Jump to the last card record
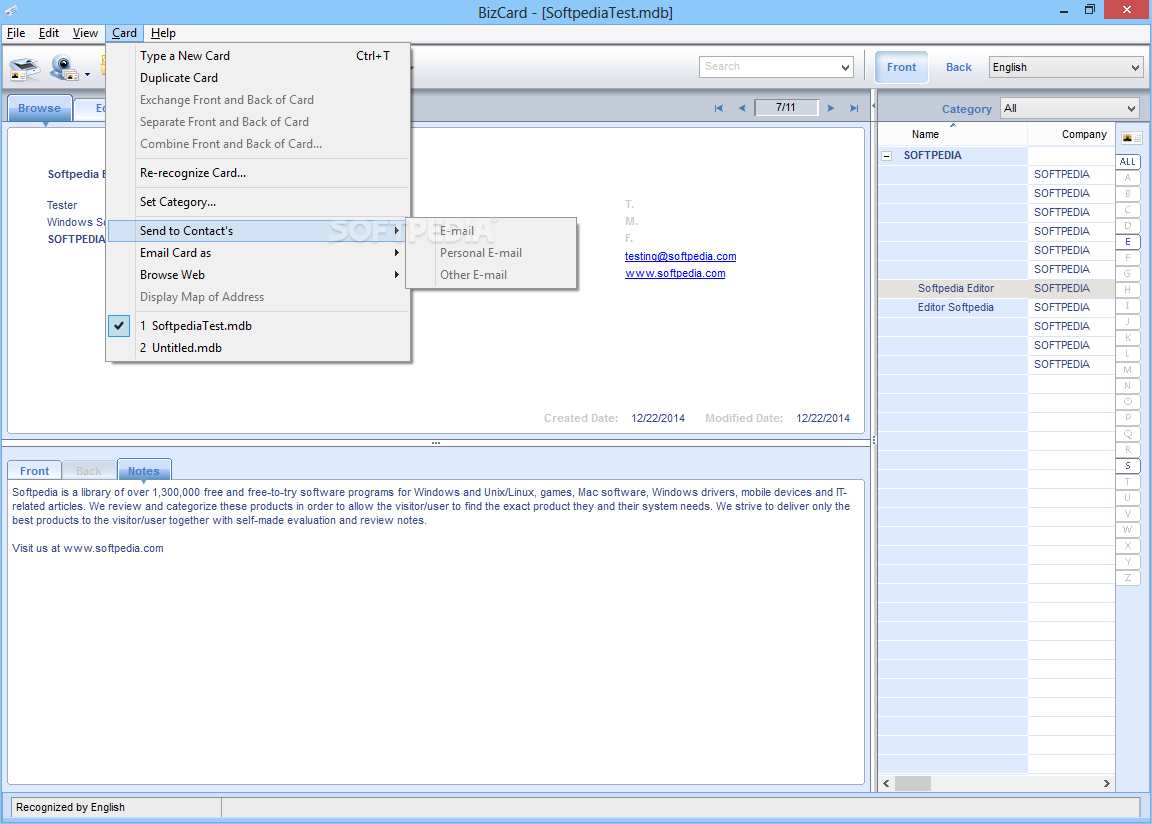 (854, 108)
